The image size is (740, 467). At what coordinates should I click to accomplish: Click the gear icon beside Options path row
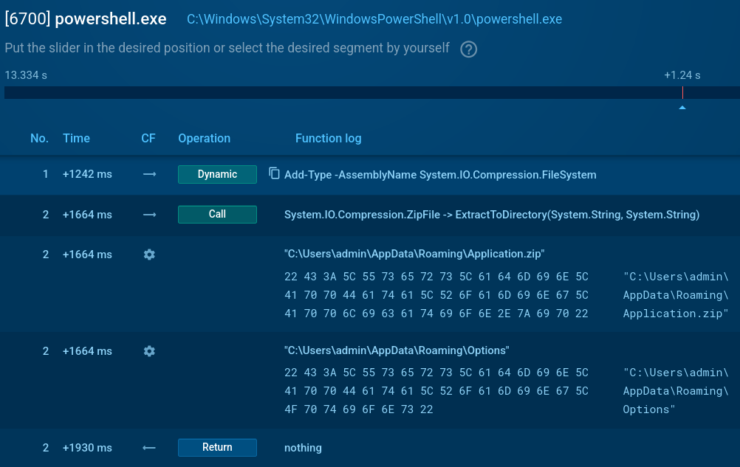coord(149,351)
